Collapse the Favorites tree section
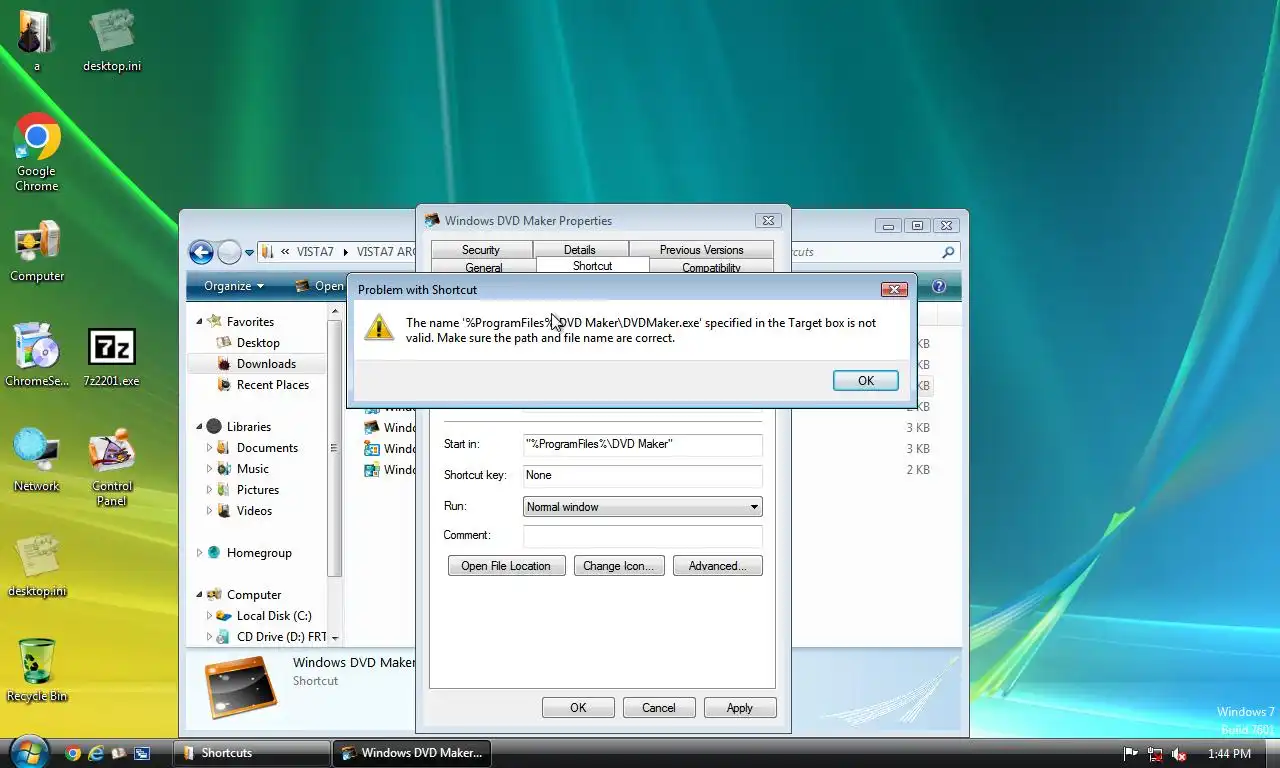 199,322
